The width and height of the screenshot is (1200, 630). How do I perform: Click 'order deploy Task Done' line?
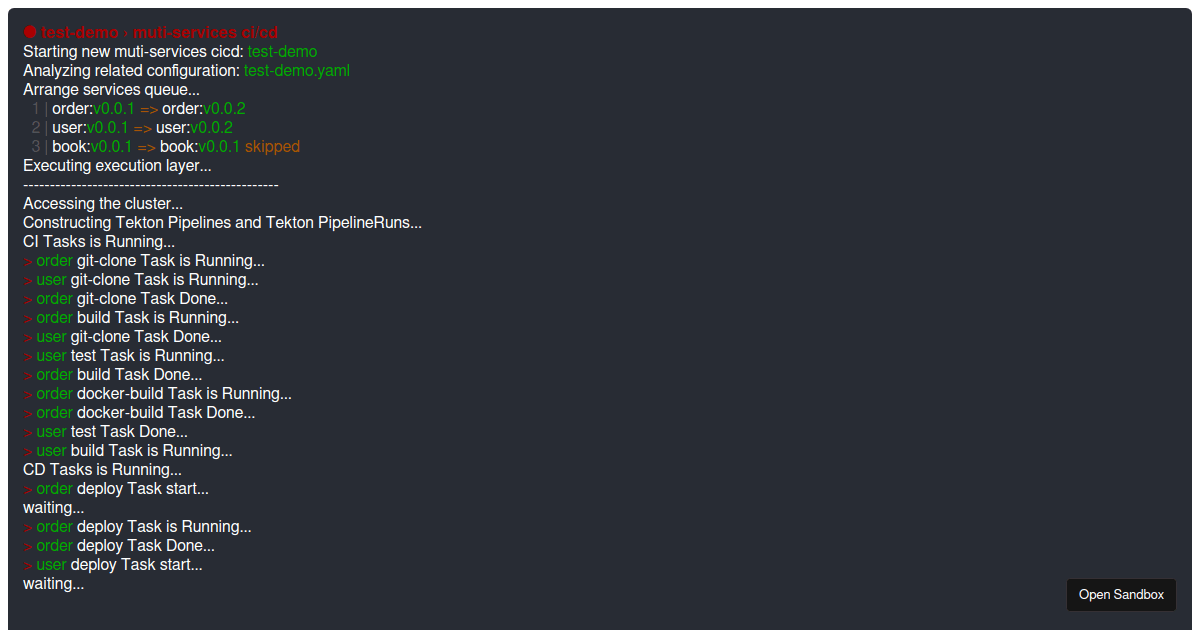click(119, 546)
